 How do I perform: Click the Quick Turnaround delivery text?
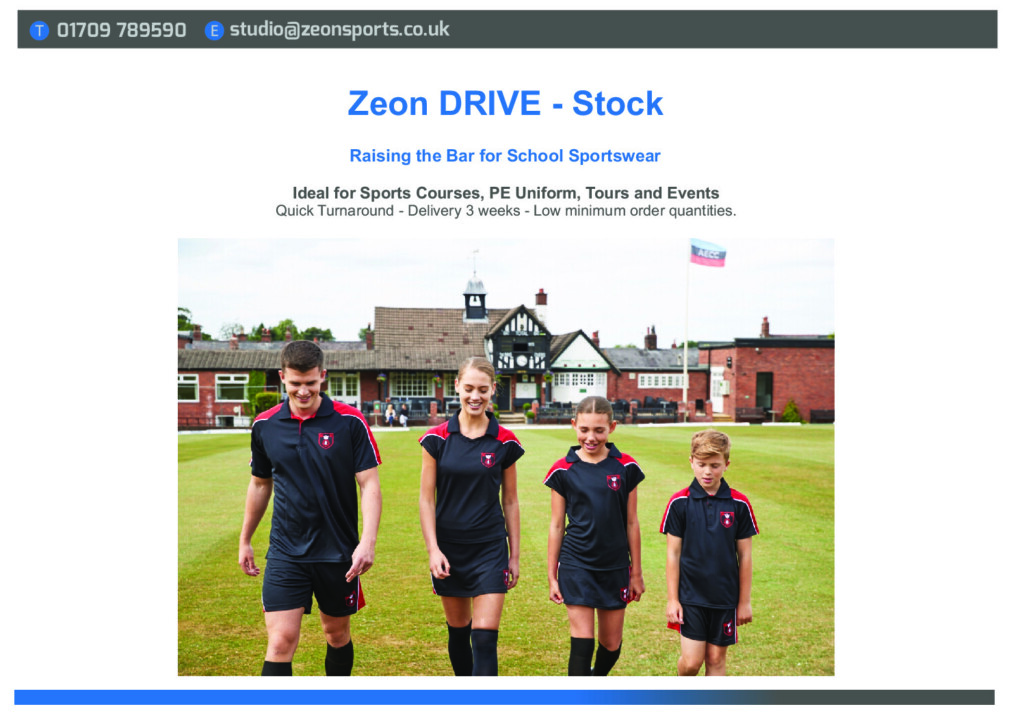pos(505,211)
